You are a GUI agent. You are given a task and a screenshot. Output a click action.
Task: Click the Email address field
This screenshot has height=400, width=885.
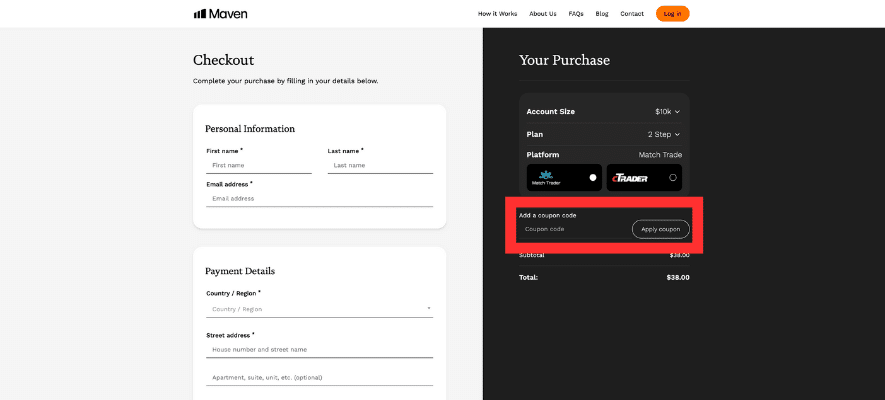coord(319,199)
